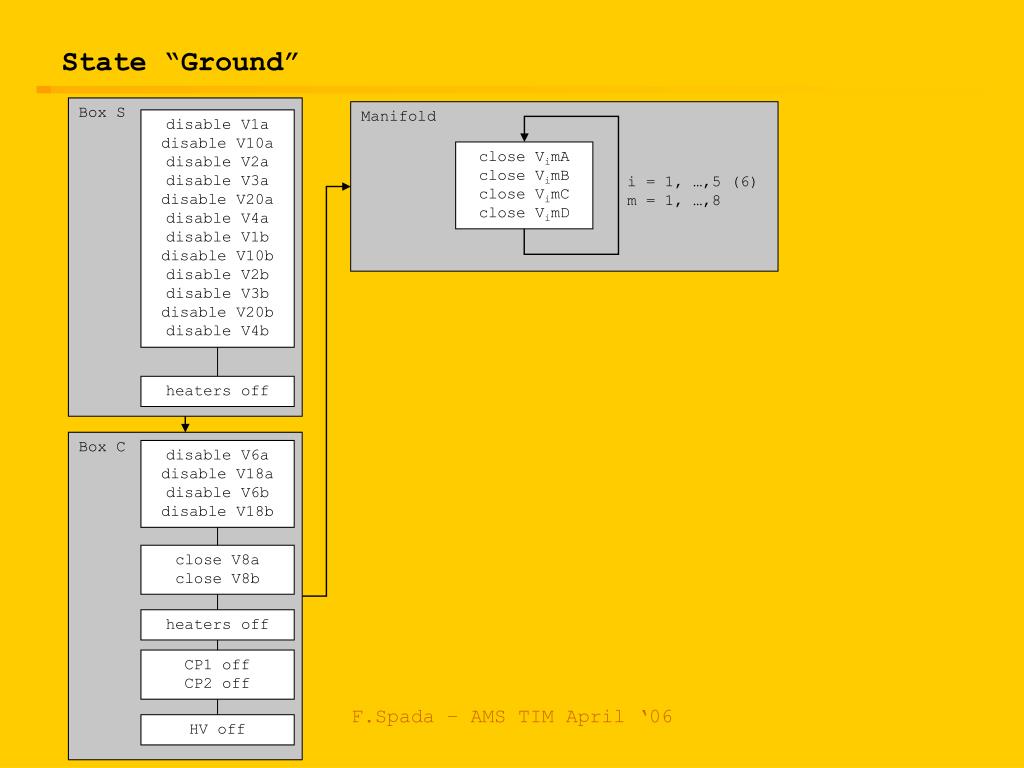1024x768 pixels.
Task: Select the index range "i = 1, …,5 (6)"
Action: (x=692, y=182)
